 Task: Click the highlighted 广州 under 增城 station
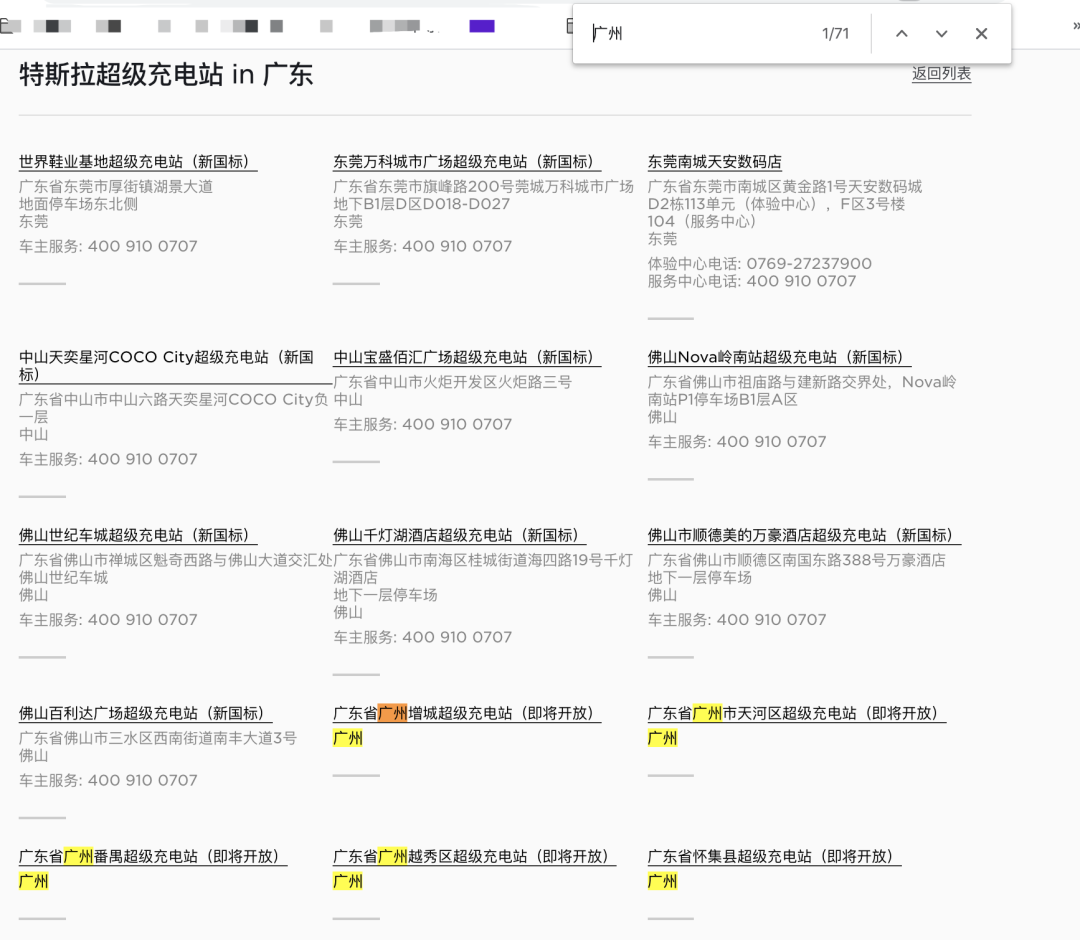click(x=348, y=738)
